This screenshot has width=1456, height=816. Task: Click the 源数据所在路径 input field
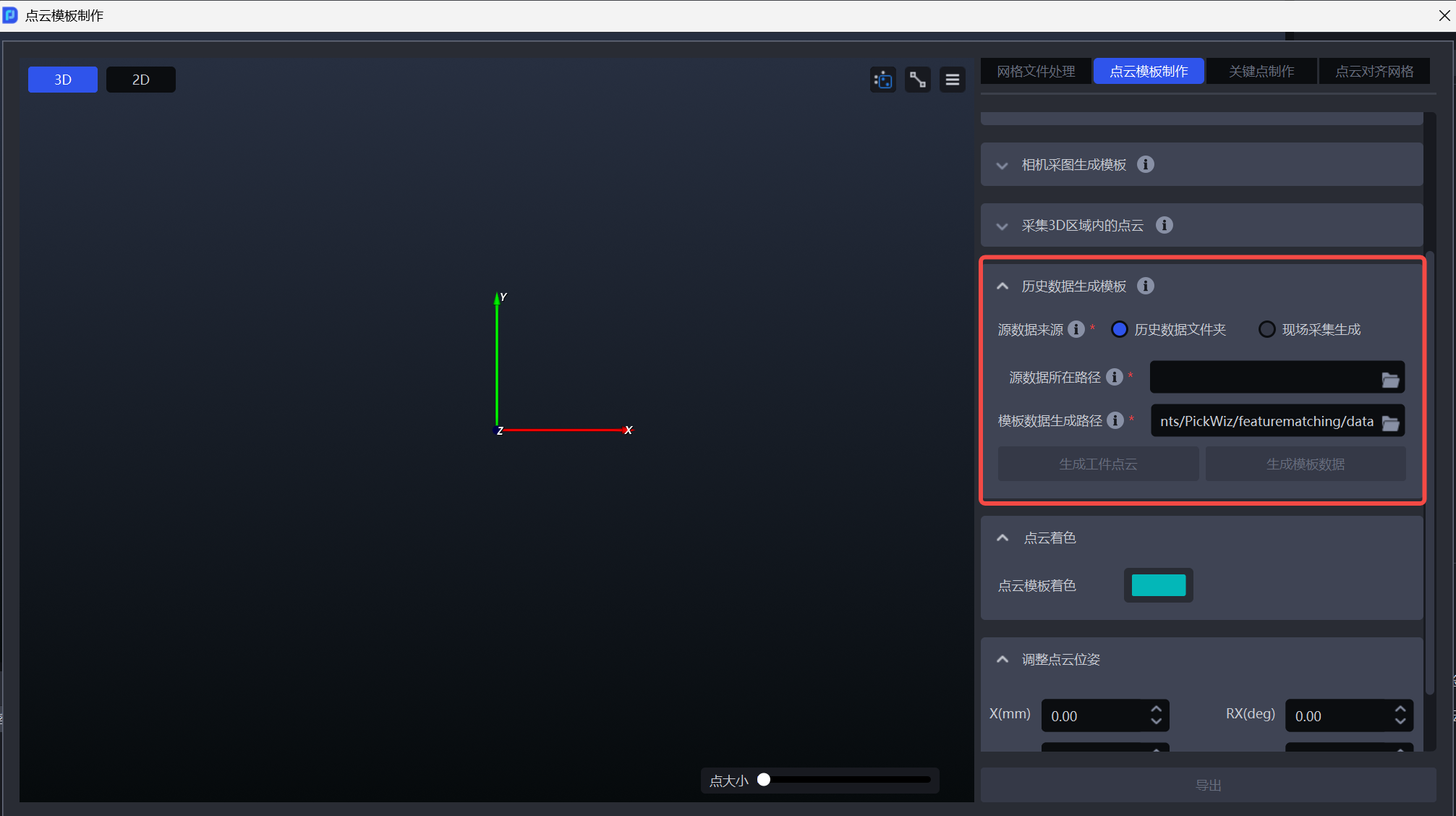[x=1263, y=378]
